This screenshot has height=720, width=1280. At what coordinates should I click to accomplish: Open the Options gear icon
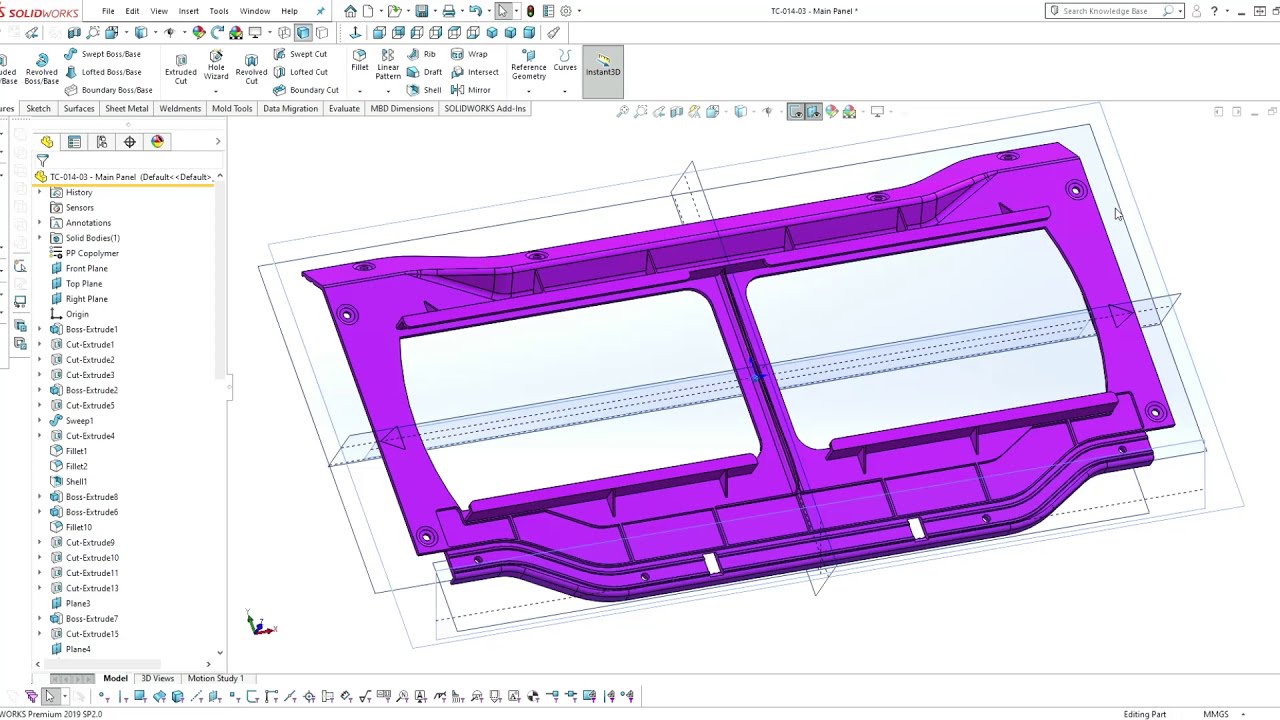(566, 11)
